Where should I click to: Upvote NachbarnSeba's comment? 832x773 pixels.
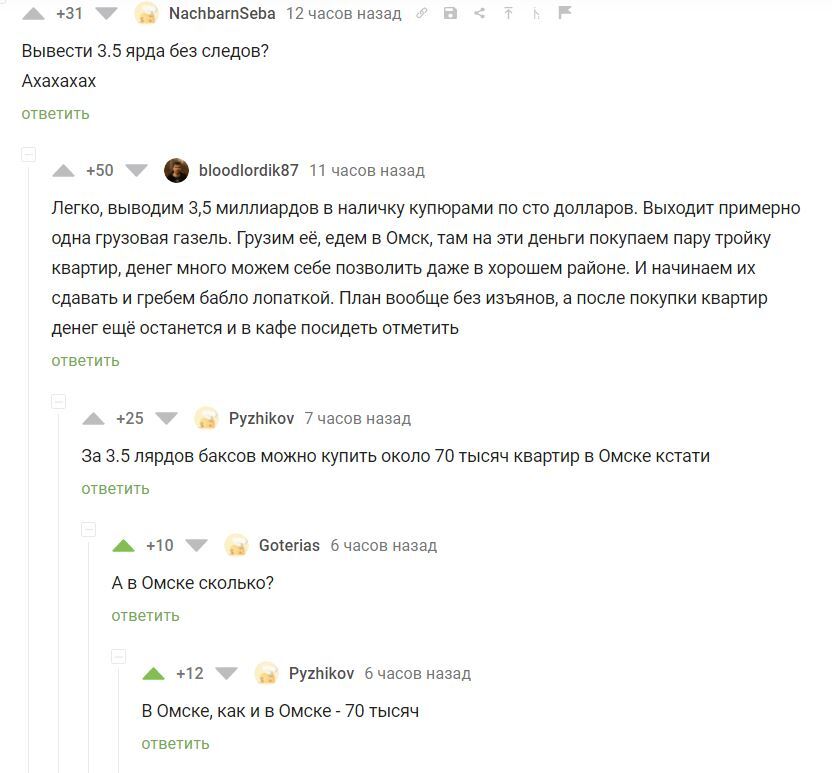(33, 13)
